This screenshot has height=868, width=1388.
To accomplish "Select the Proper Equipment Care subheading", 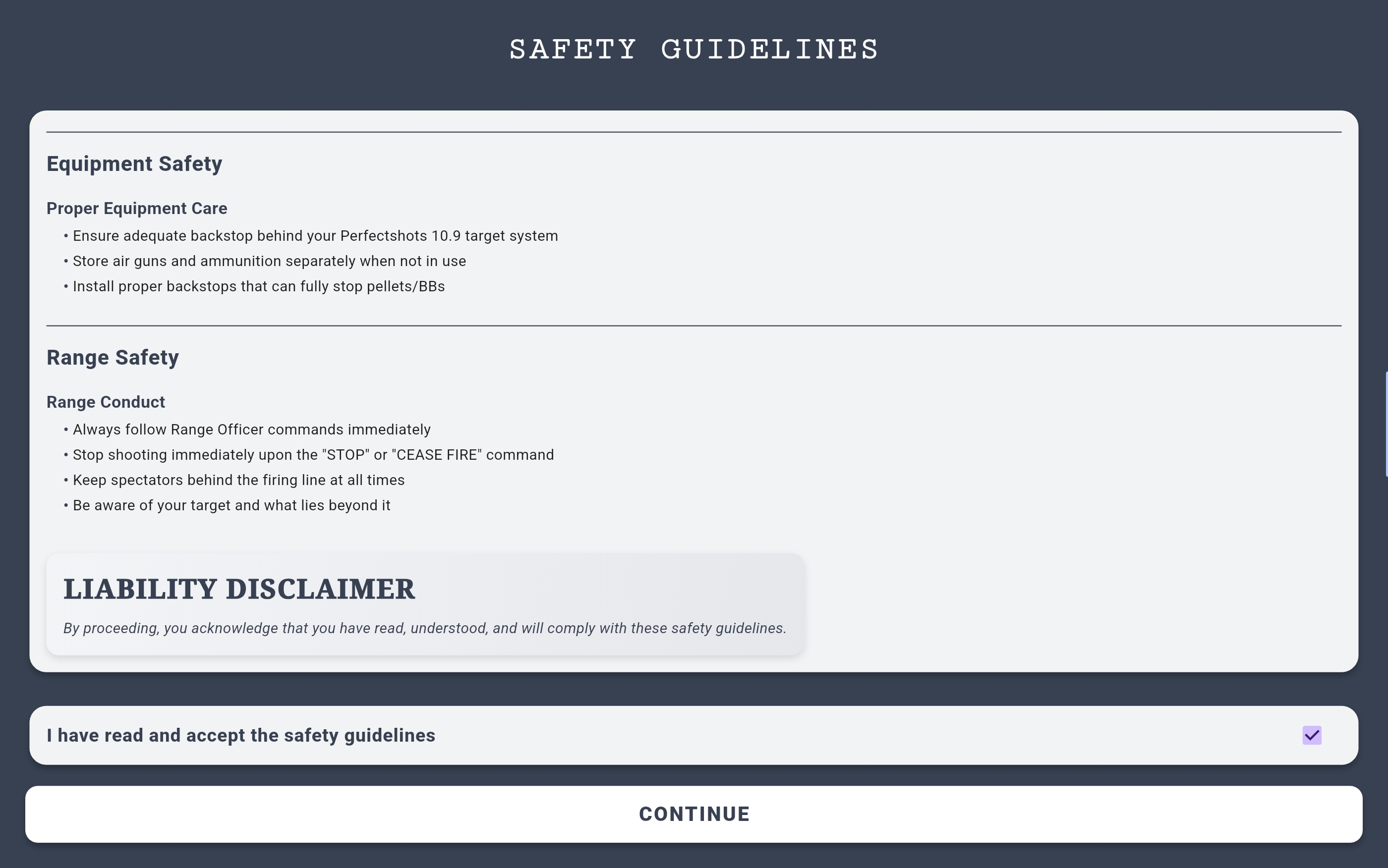I will pyautogui.click(x=137, y=209).
